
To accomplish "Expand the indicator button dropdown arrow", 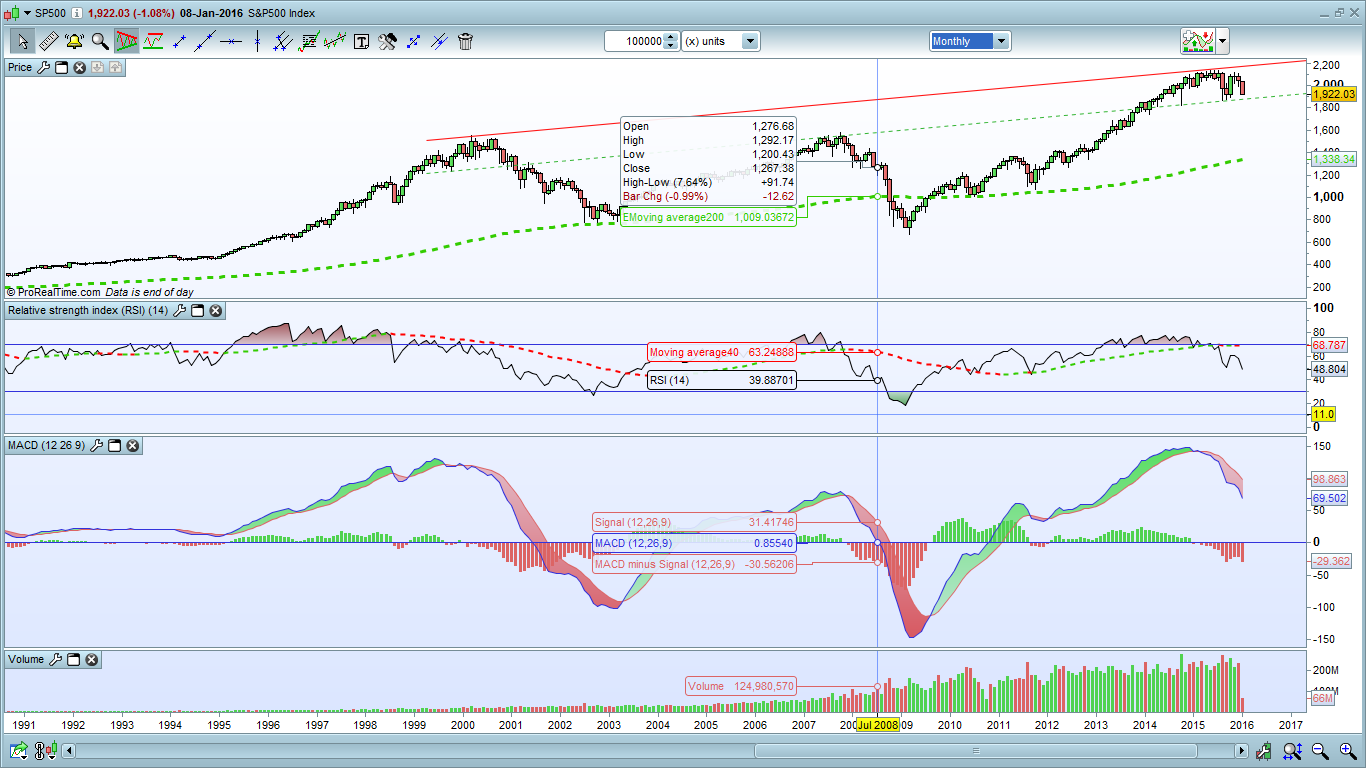I will click(x=1223, y=41).
